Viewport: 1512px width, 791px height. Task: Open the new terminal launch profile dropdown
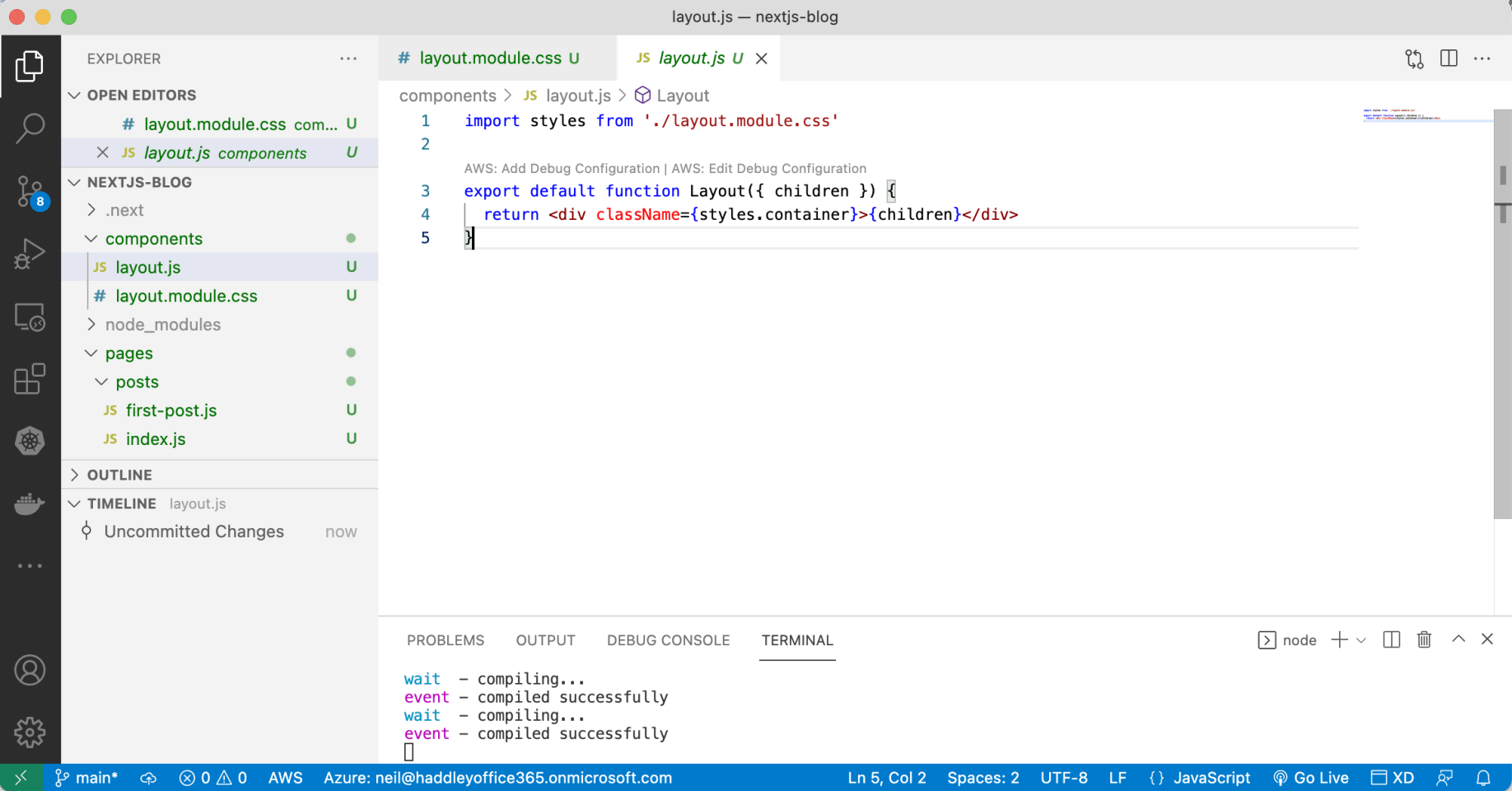(x=1361, y=640)
